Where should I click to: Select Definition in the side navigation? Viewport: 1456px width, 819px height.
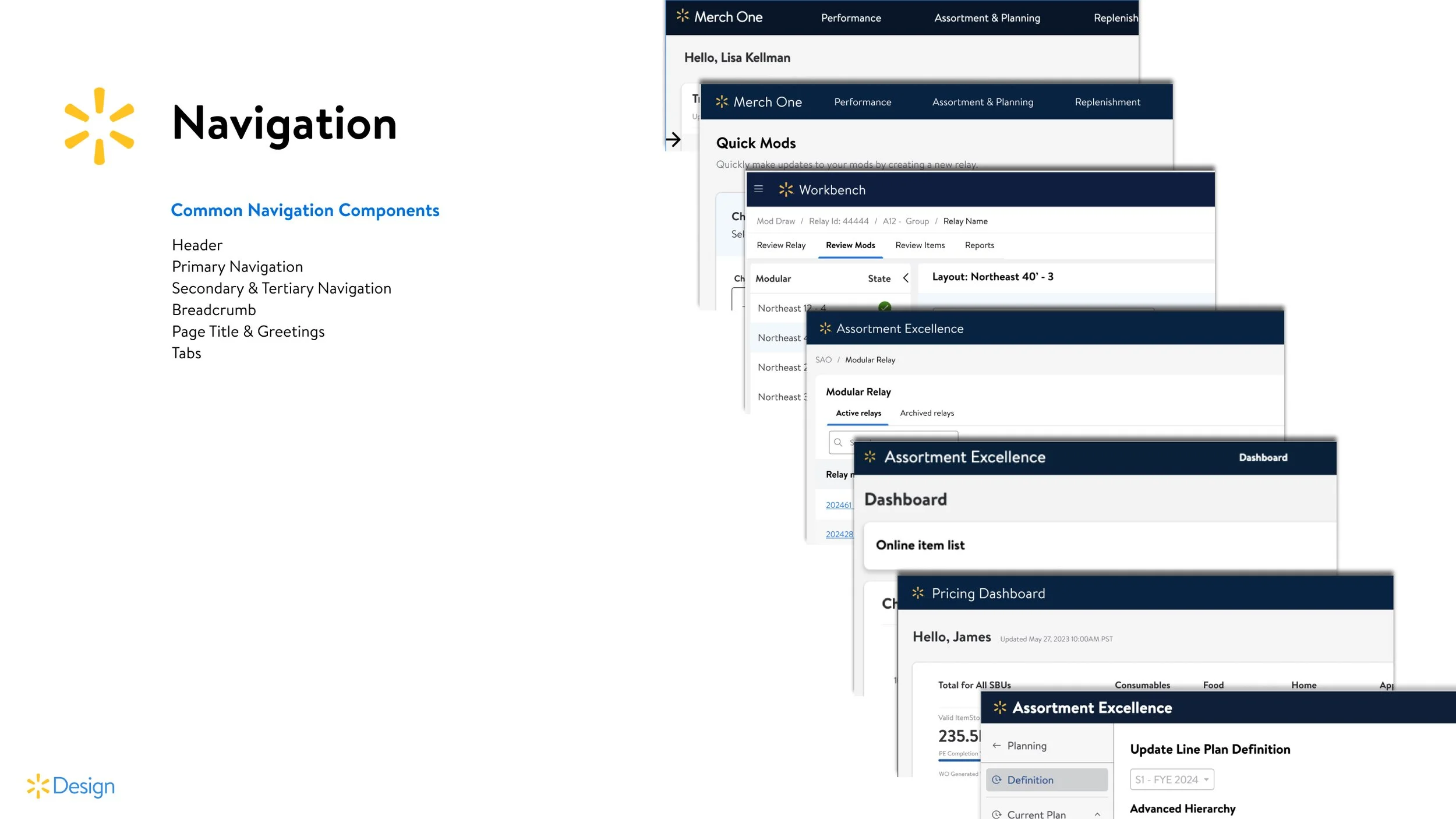pos(1047,780)
